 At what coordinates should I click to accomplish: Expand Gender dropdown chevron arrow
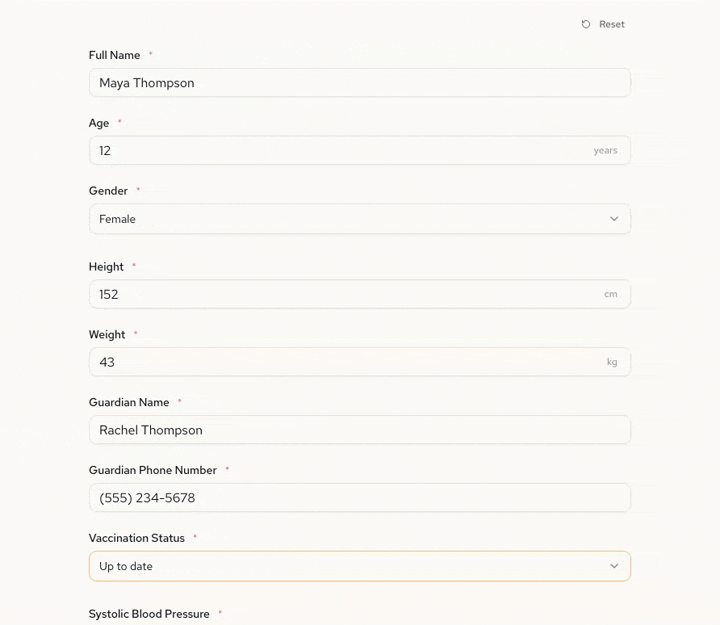tap(614, 219)
